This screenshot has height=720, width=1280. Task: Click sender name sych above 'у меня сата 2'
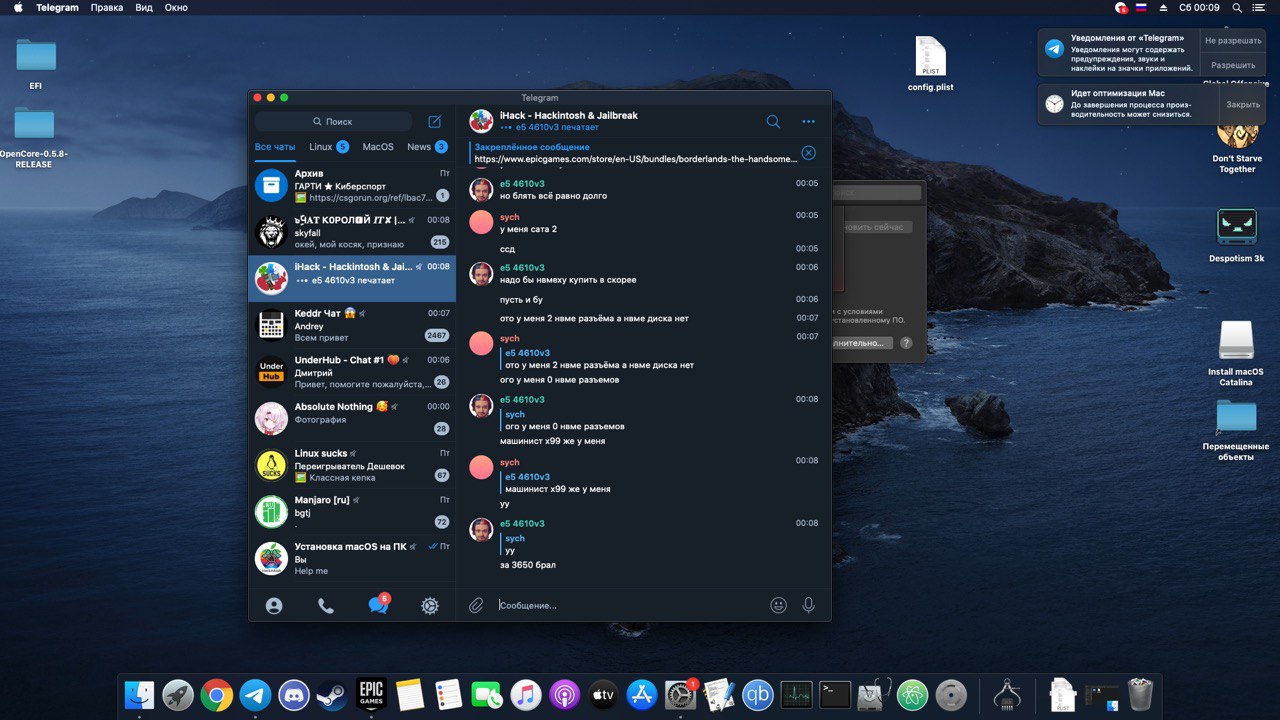click(x=509, y=217)
